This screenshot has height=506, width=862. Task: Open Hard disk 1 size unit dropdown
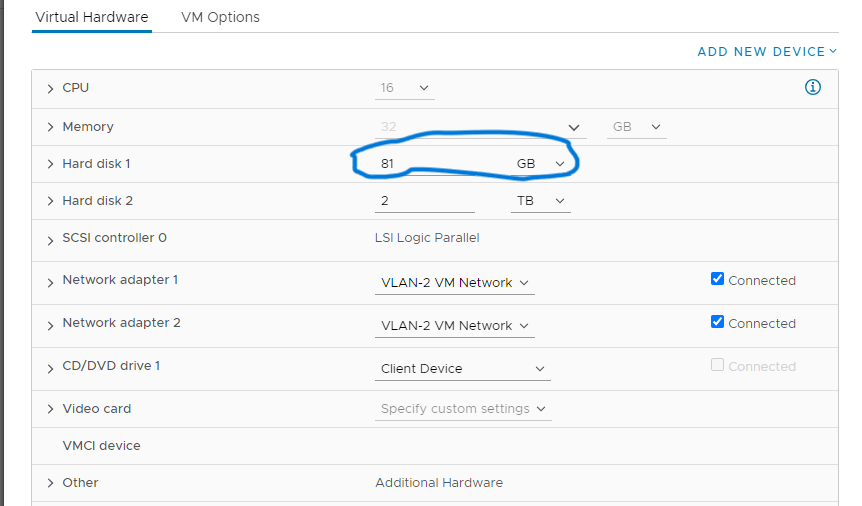tap(541, 163)
